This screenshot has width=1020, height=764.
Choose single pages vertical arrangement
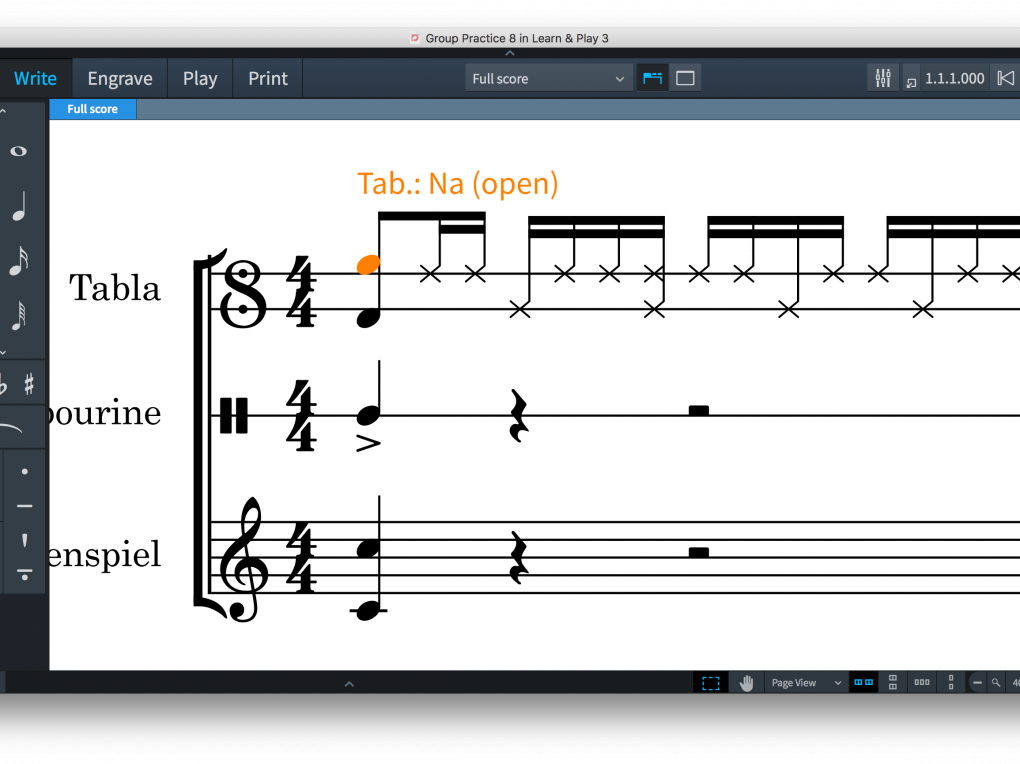point(951,683)
